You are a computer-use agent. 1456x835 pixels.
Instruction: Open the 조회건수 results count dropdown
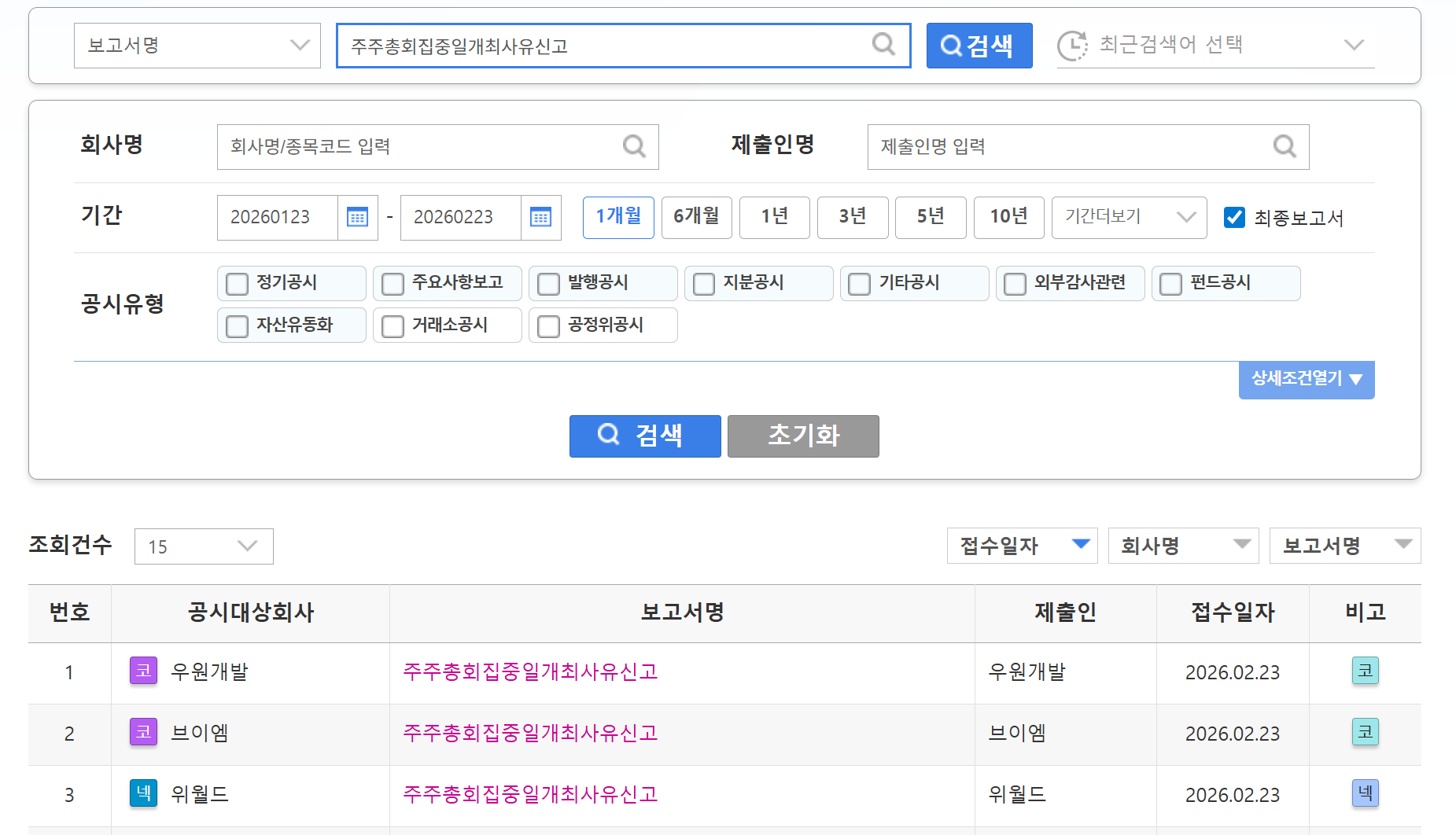coord(204,546)
